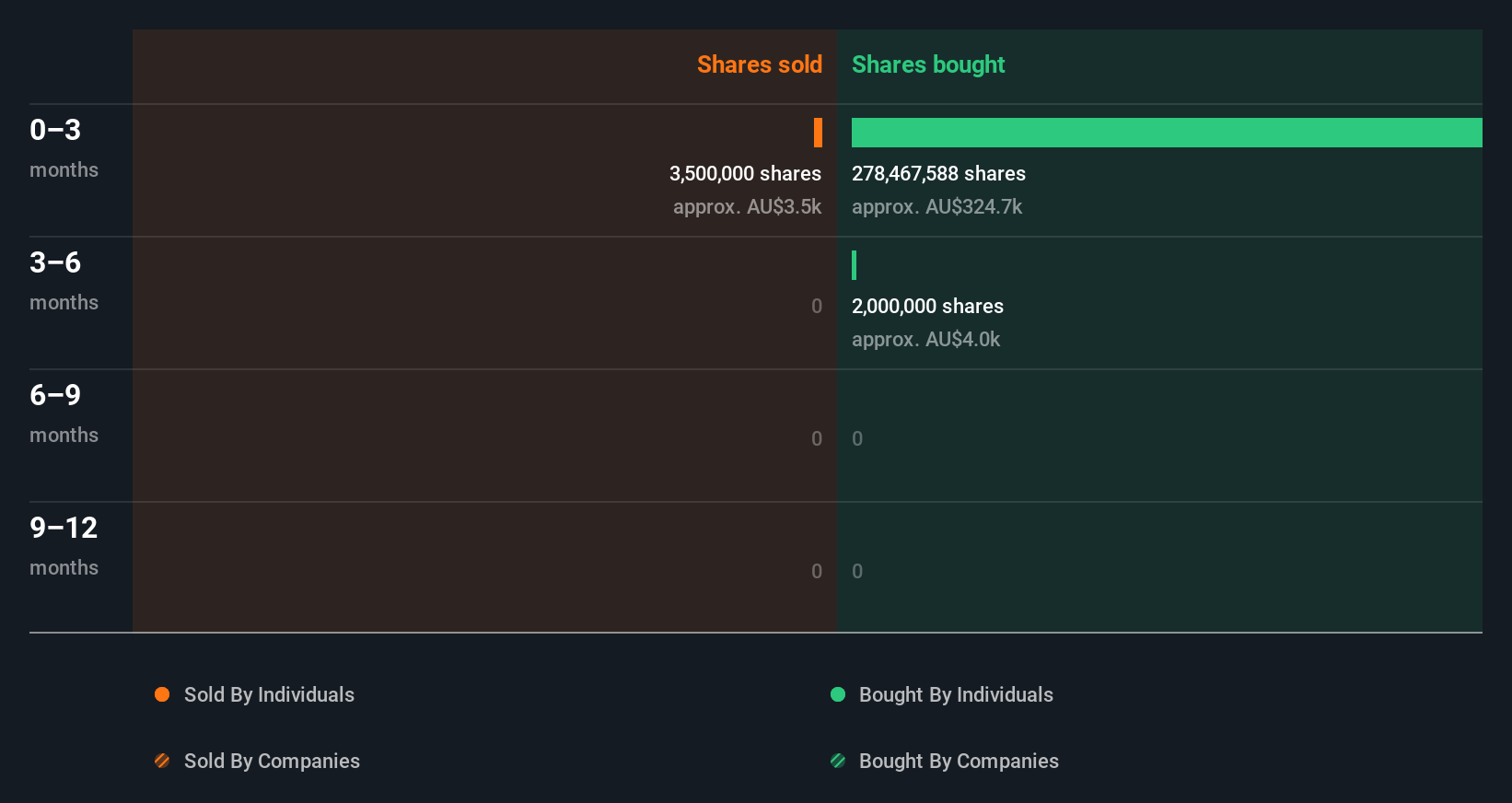Select the 3,500,000 shares value
Viewport: 1512px width, 803px height.
[745, 173]
